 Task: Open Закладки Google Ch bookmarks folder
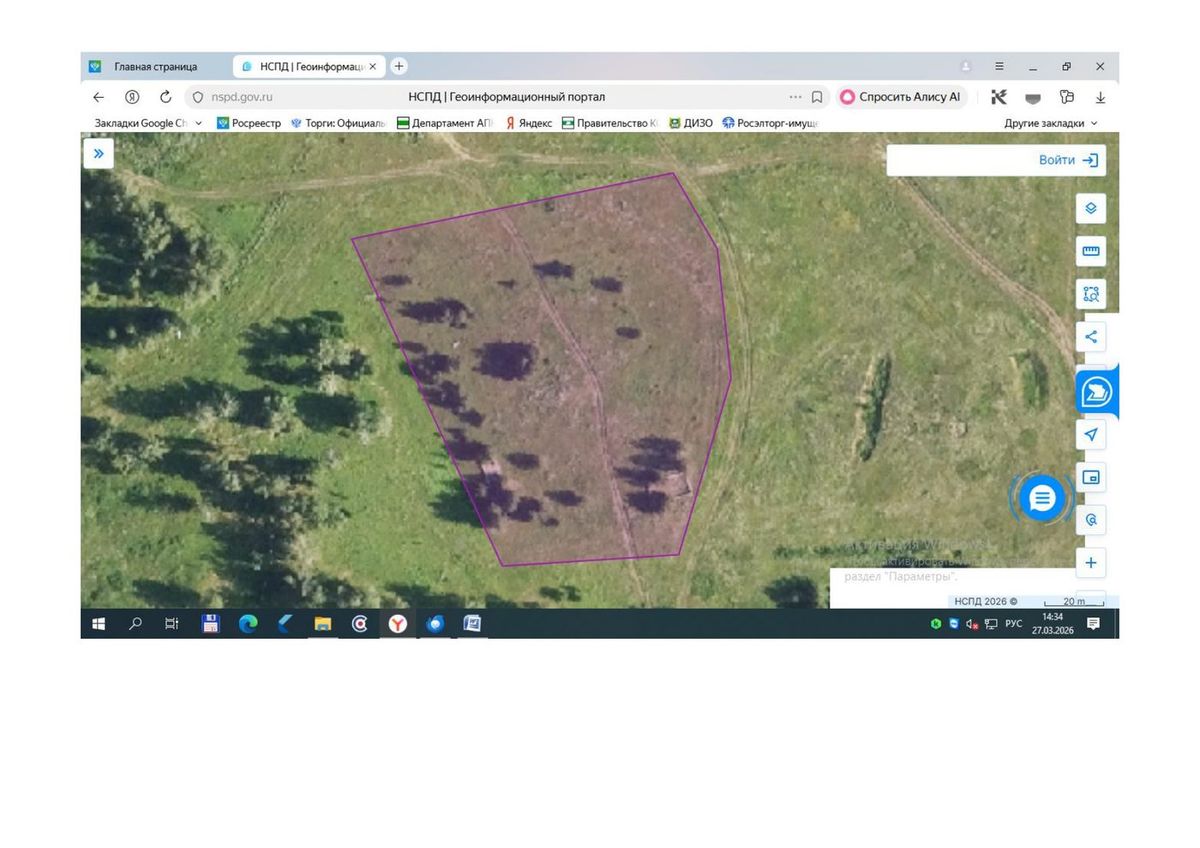140,123
